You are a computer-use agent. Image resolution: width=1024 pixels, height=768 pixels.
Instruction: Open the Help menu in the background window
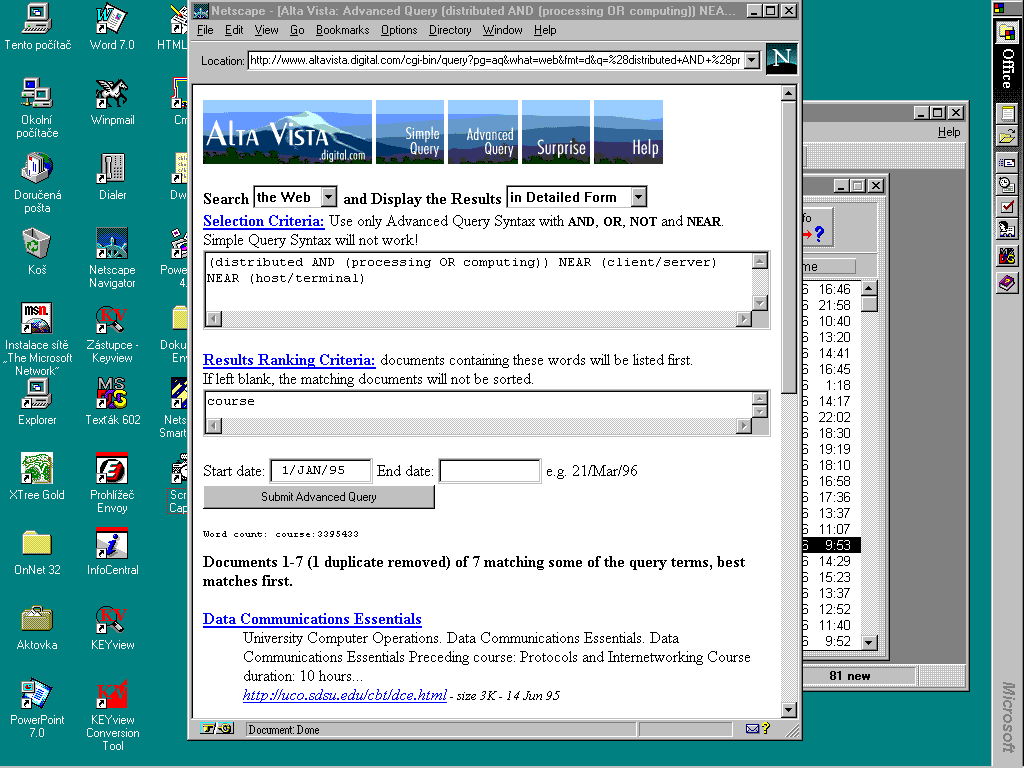pos(949,132)
